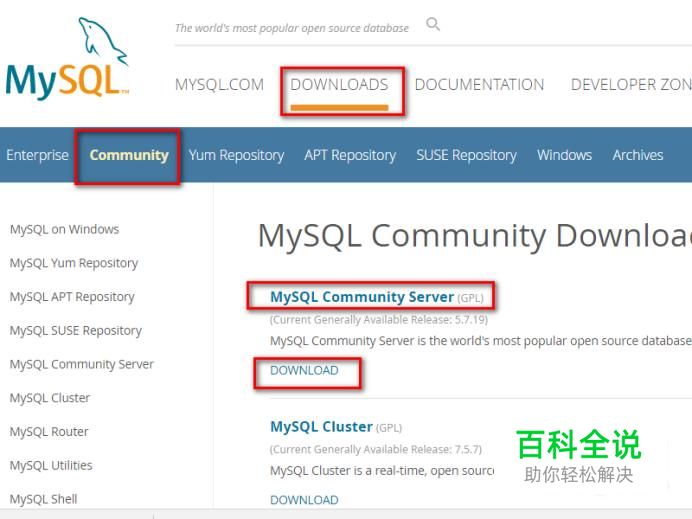Open MySQL Yum Repository sidebar link

pos(74,263)
